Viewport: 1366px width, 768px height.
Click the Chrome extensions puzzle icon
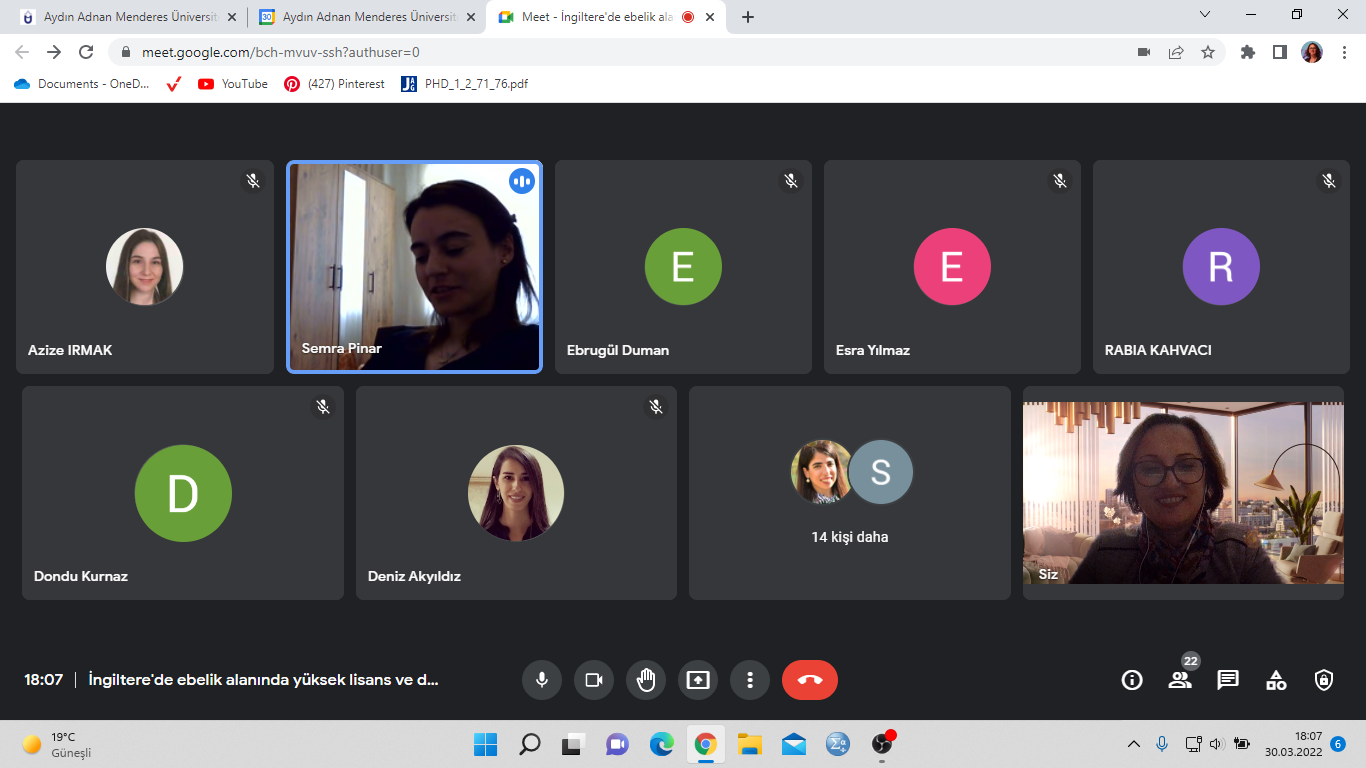pyautogui.click(x=1247, y=52)
